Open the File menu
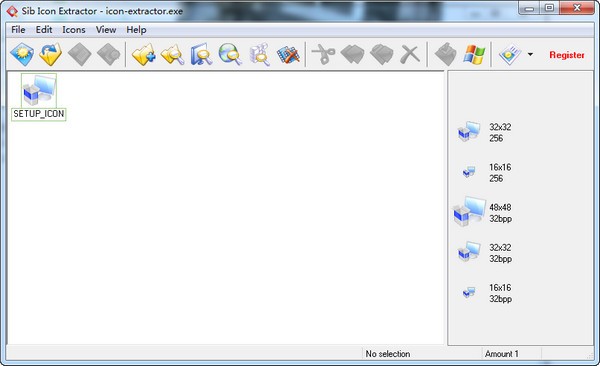 tap(18, 30)
